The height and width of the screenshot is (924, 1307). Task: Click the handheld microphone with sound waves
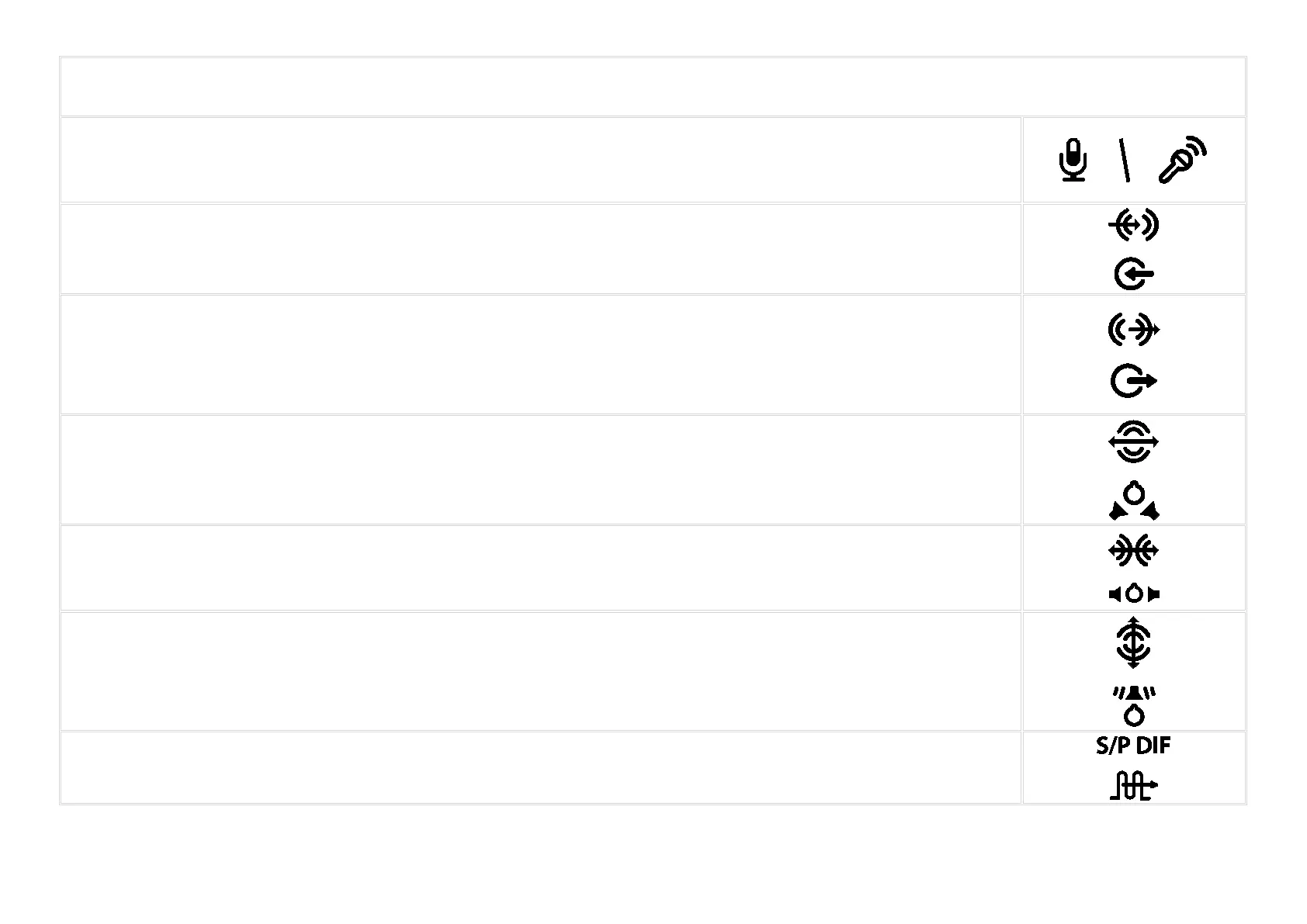pos(1182,160)
